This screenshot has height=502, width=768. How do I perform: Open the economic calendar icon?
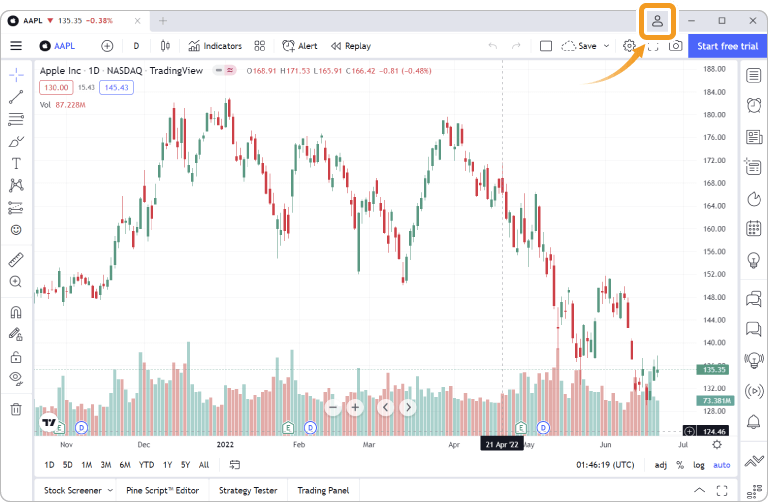[754, 228]
